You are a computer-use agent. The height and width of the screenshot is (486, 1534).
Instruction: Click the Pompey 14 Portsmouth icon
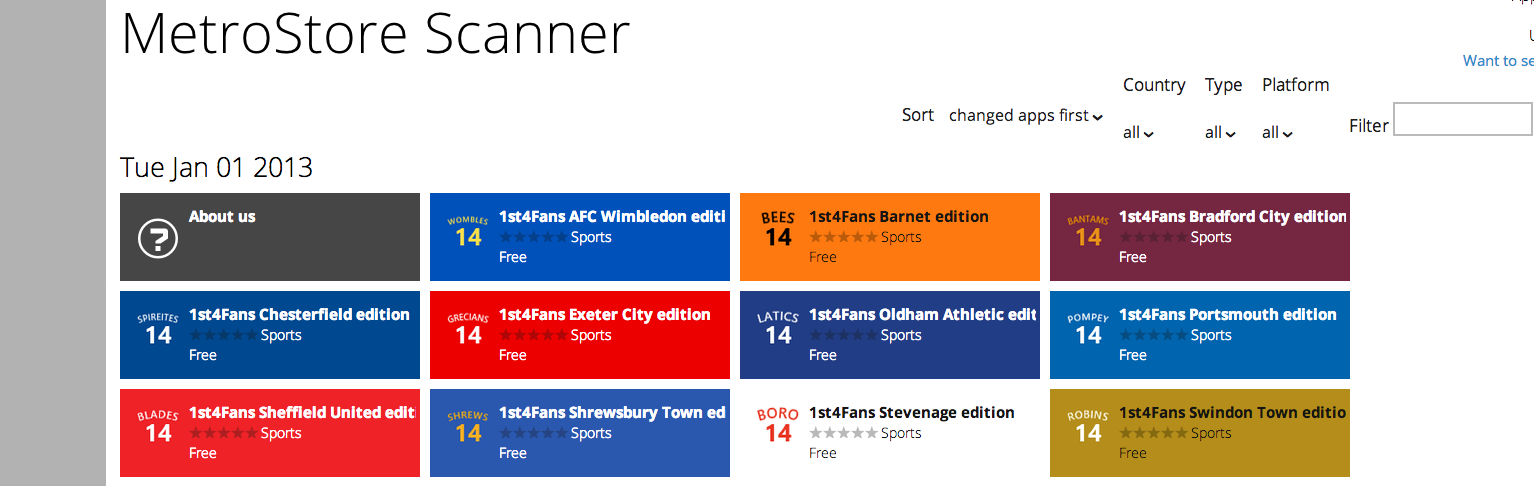pyautogui.click(x=1088, y=329)
